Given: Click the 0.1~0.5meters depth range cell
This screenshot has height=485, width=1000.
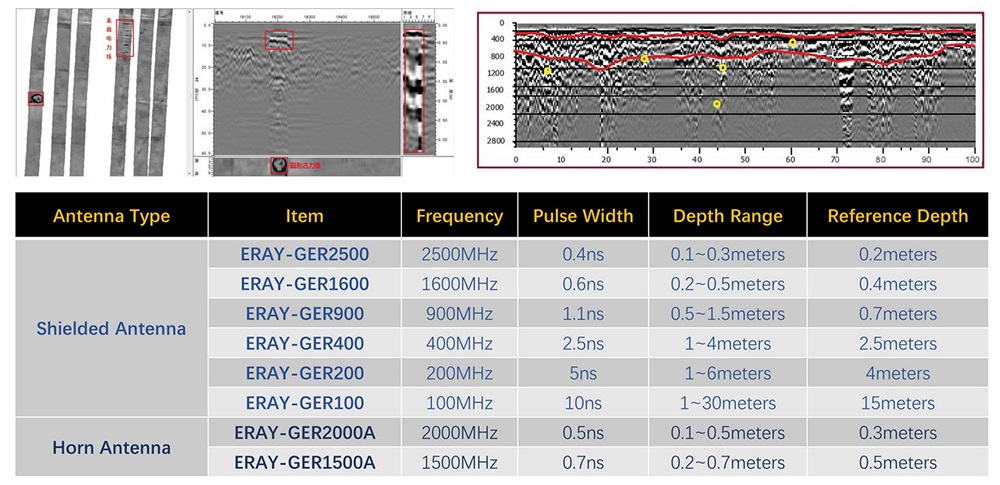Looking at the screenshot, I should click(728, 433).
